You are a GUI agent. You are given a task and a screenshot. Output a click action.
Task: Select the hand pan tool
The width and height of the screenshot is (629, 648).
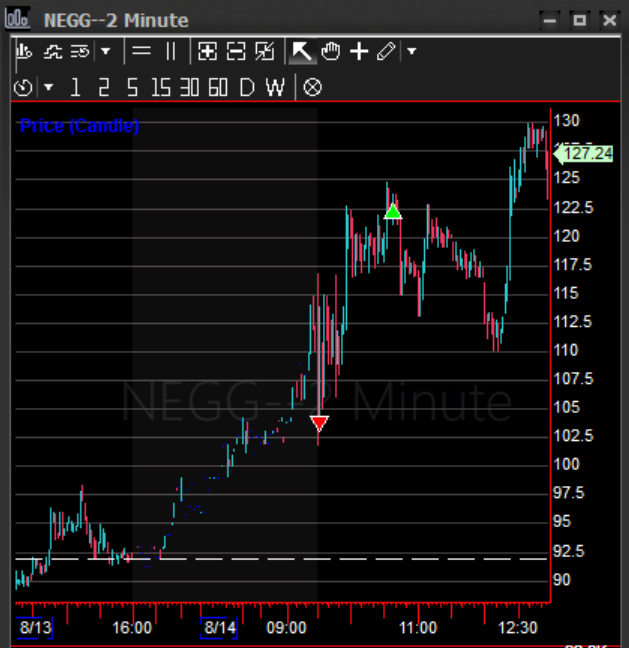pyautogui.click(x=331, y=52)
